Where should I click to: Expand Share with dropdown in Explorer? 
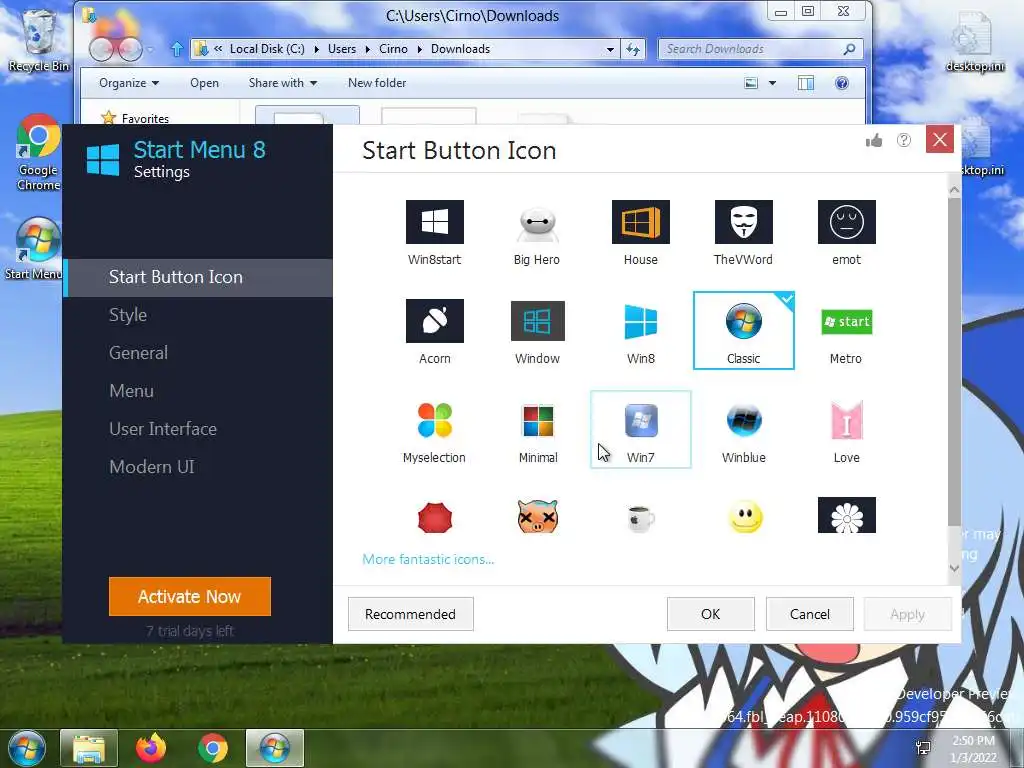(283, 83)
